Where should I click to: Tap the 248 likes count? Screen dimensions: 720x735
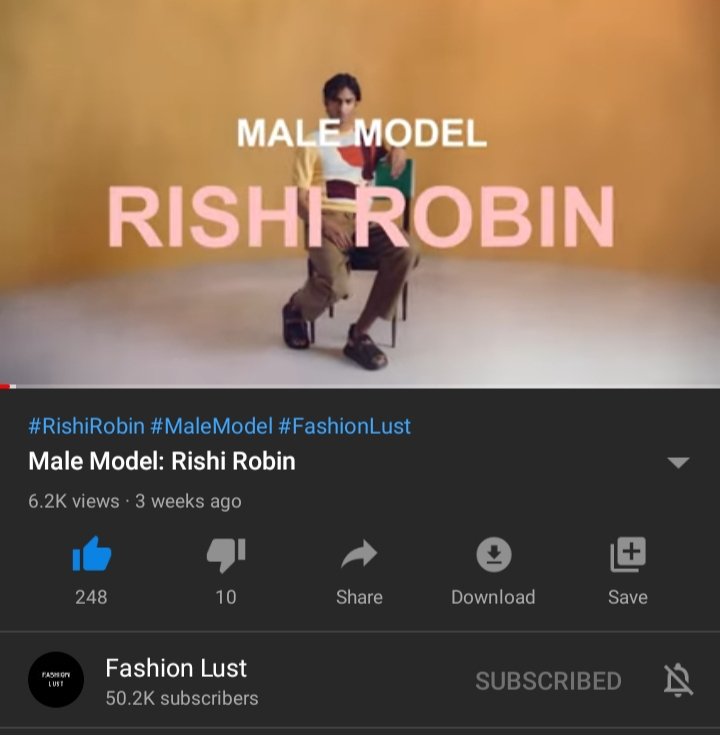(91, 597)
